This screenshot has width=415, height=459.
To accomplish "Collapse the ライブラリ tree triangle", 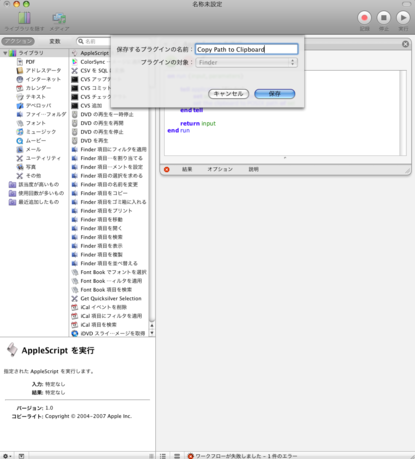I will tap(5, 53).
